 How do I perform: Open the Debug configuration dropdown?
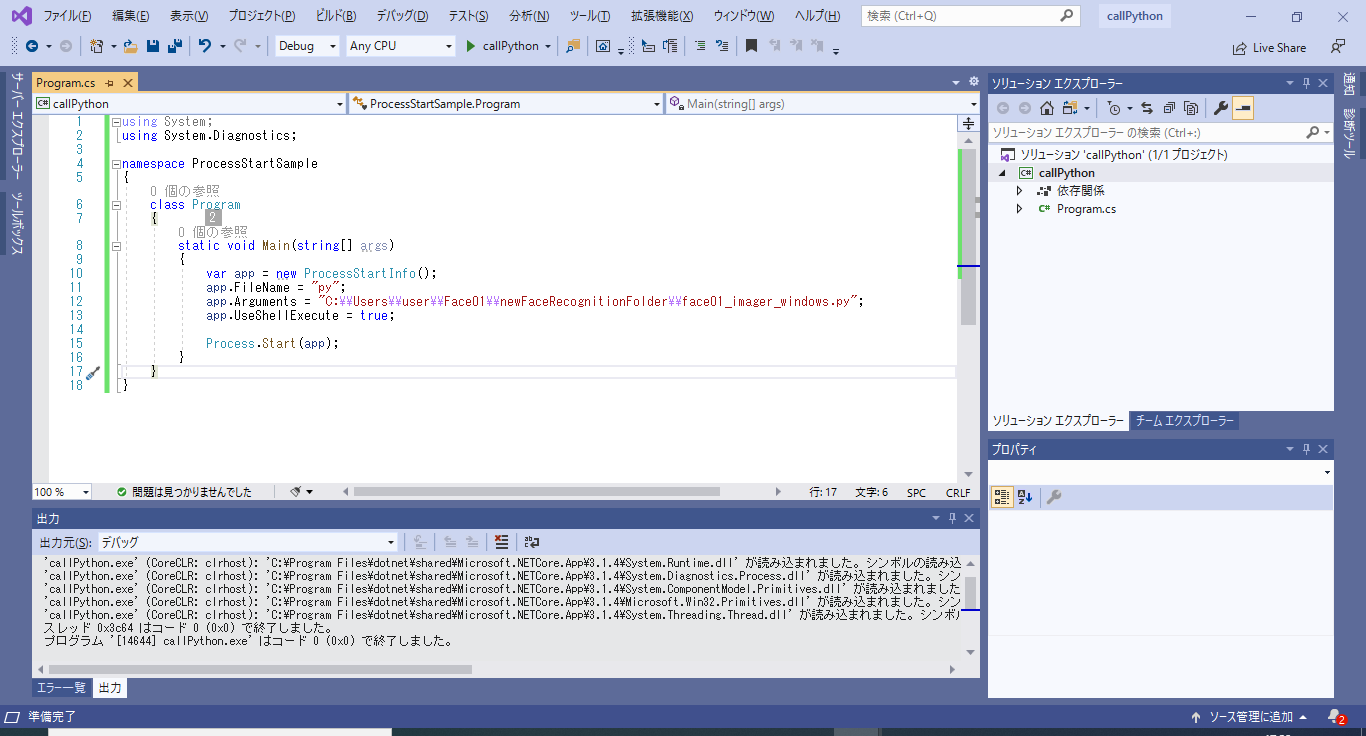pyautogui.click(x=307, y=46)
